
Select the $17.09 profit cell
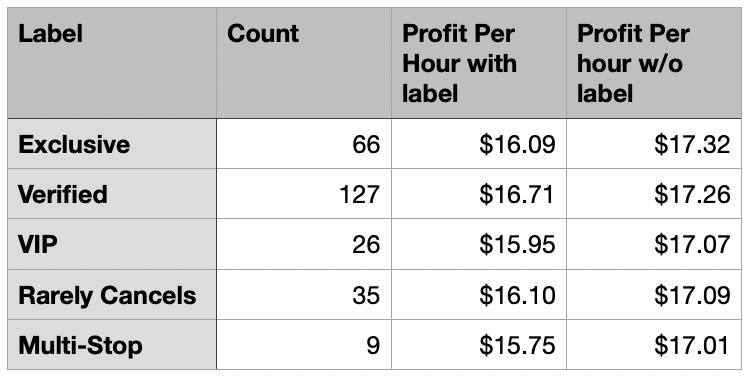point(654,295)
